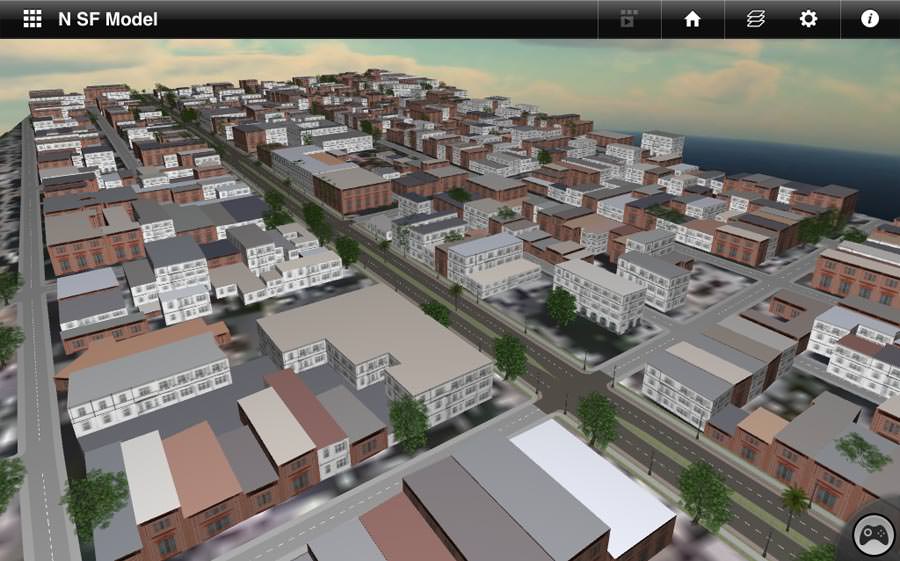Open the settings gear
Viewport: 900px width, 561px height.
808,19
